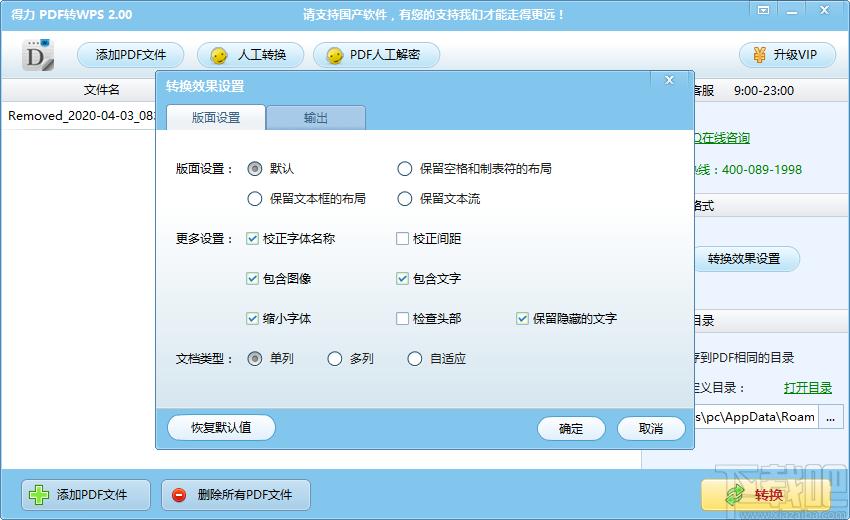Click the online consultation link 在线咨询

pyautogui.click(x=722, y=138)
